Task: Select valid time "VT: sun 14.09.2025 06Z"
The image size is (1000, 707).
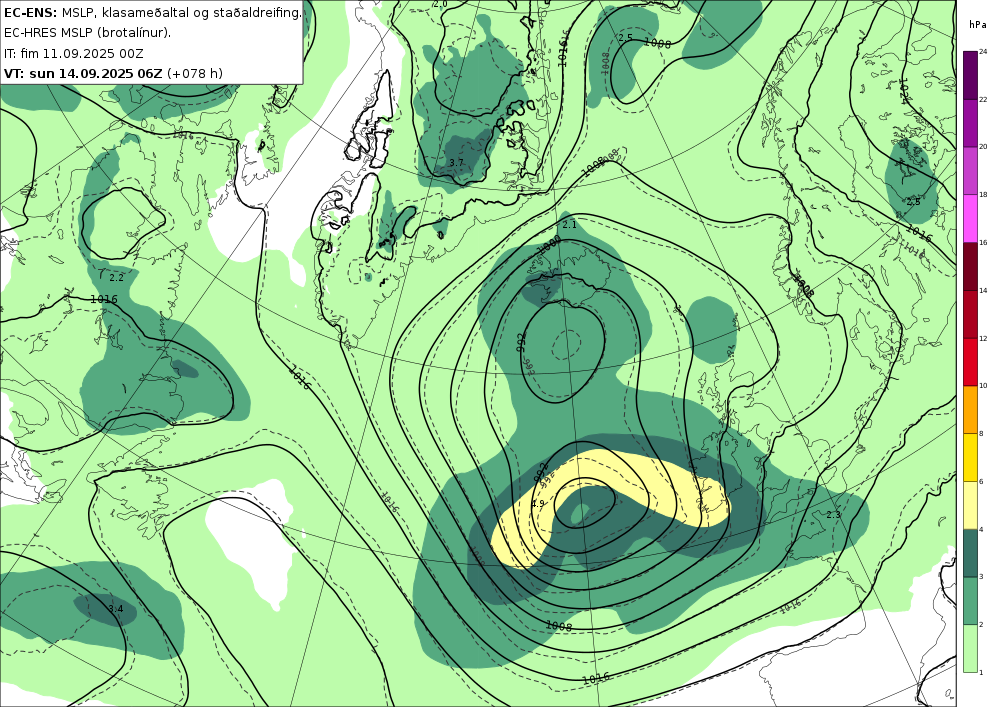Action: point(83,73)
